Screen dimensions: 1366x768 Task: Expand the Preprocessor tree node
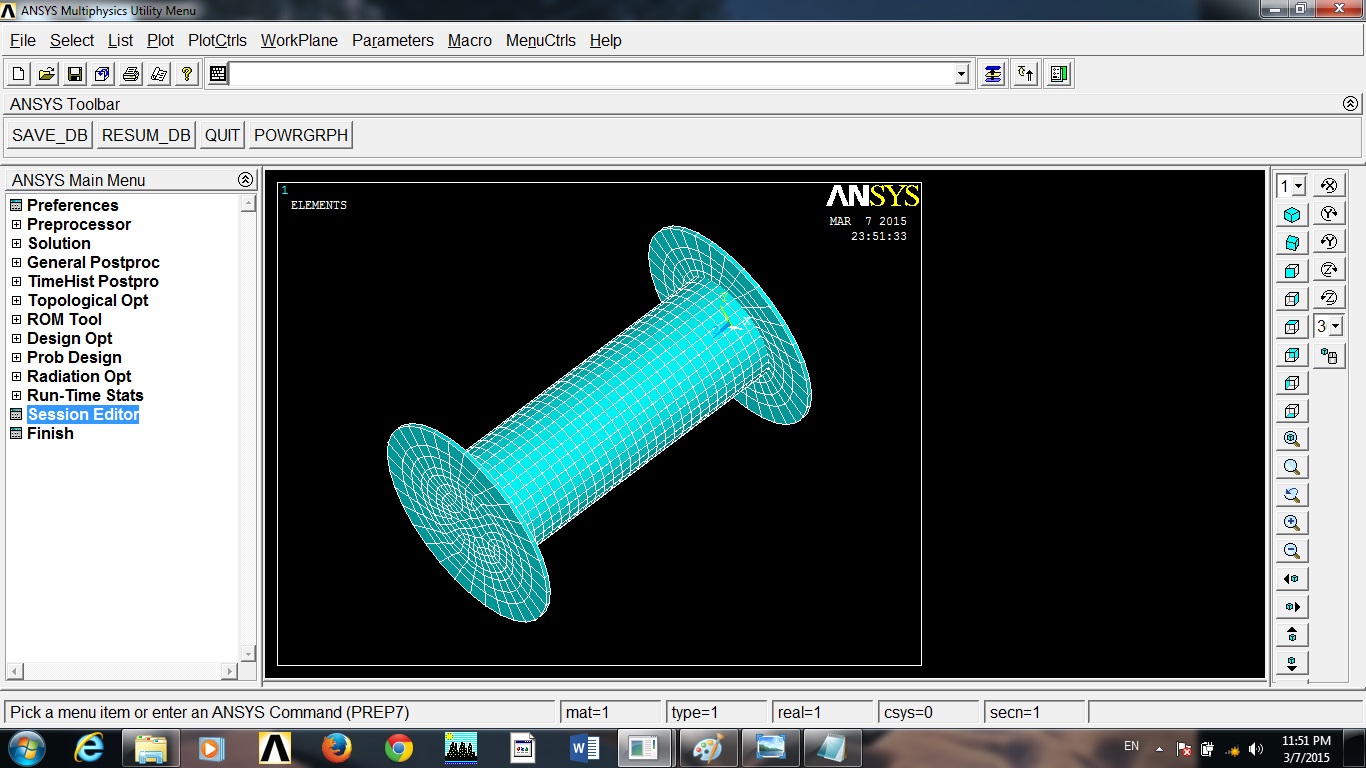[x=17, y=225]
